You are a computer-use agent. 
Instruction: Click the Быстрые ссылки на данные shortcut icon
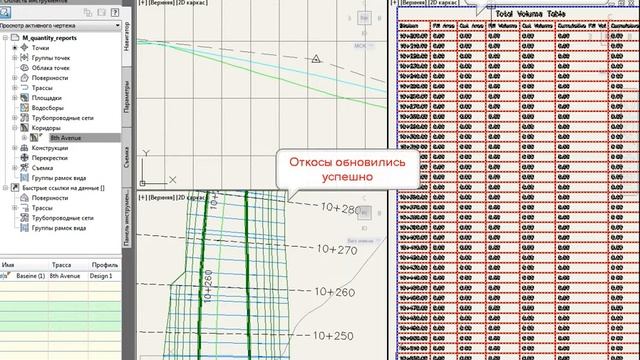coord(15,188)
